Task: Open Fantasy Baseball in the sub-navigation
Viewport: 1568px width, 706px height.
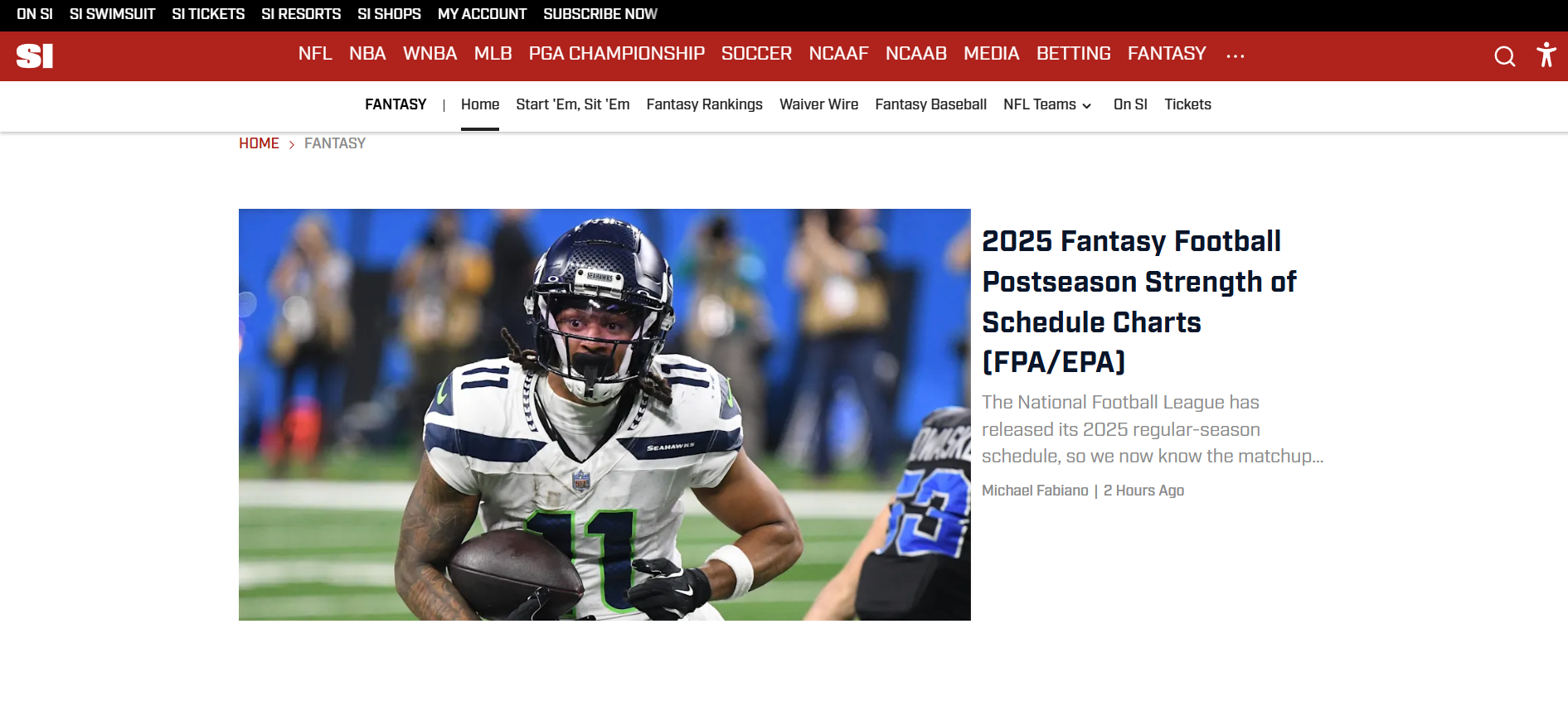Action: [x=930, y=104]
